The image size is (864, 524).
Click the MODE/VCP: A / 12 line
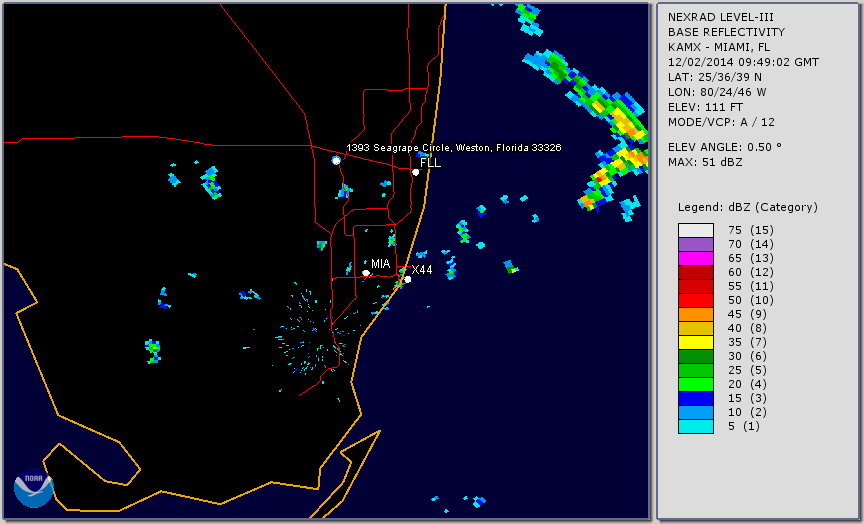point(721,122)
